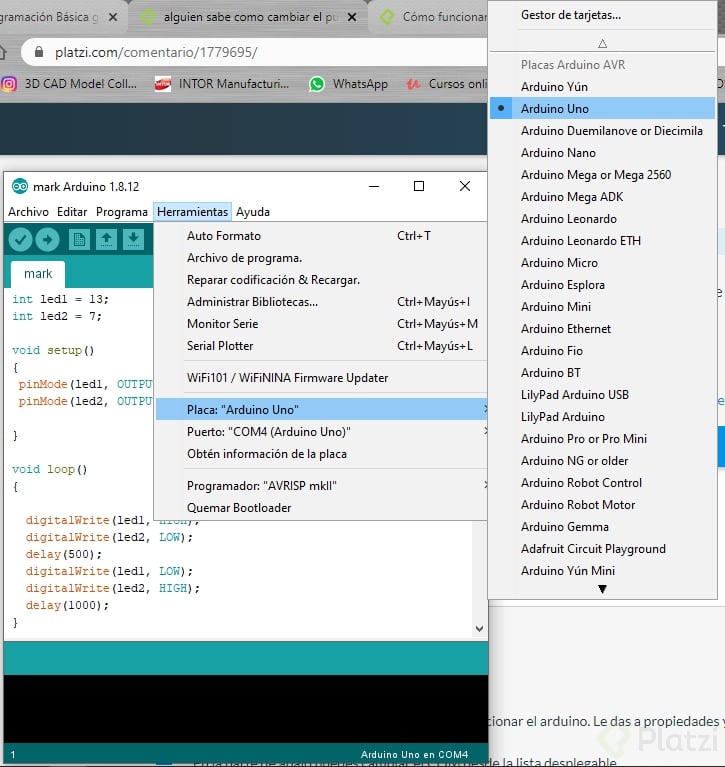The width and height of the screenshot is (725, 767).
Task: Click Auto Formato menu entry
Action: coord(321,236)
